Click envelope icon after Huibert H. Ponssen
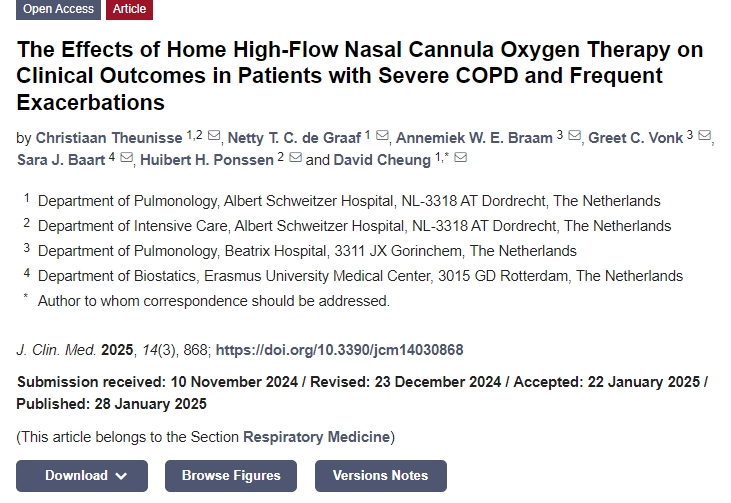 [296, 159]
